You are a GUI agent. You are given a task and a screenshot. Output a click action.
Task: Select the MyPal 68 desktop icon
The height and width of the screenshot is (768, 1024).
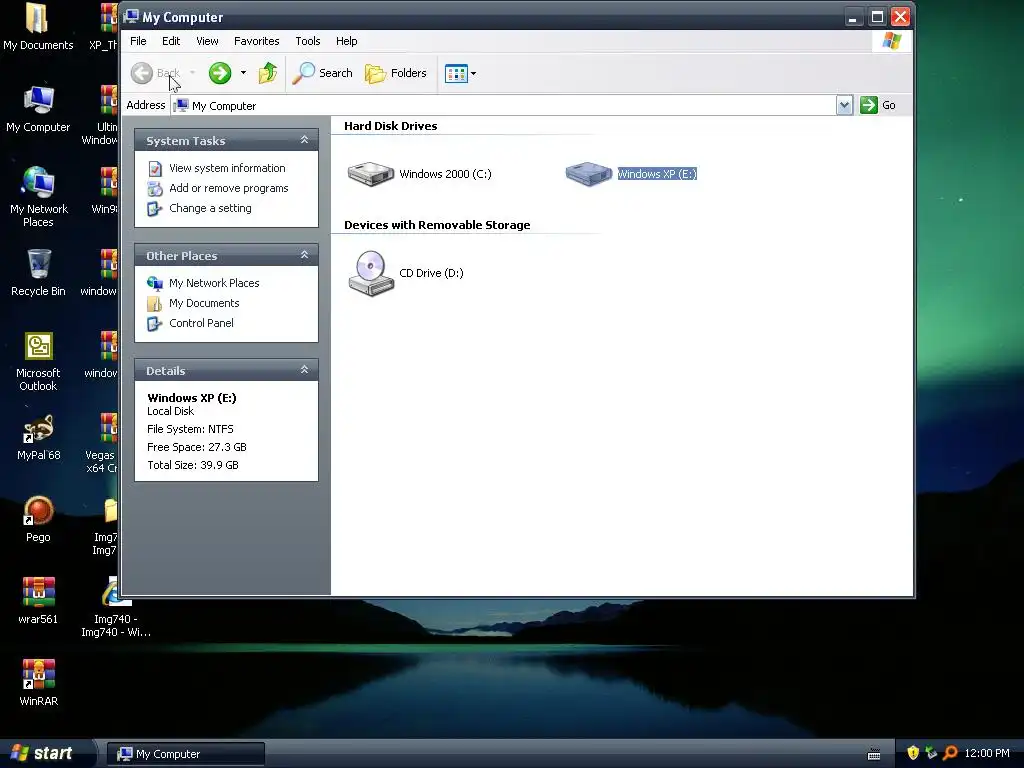38,438
